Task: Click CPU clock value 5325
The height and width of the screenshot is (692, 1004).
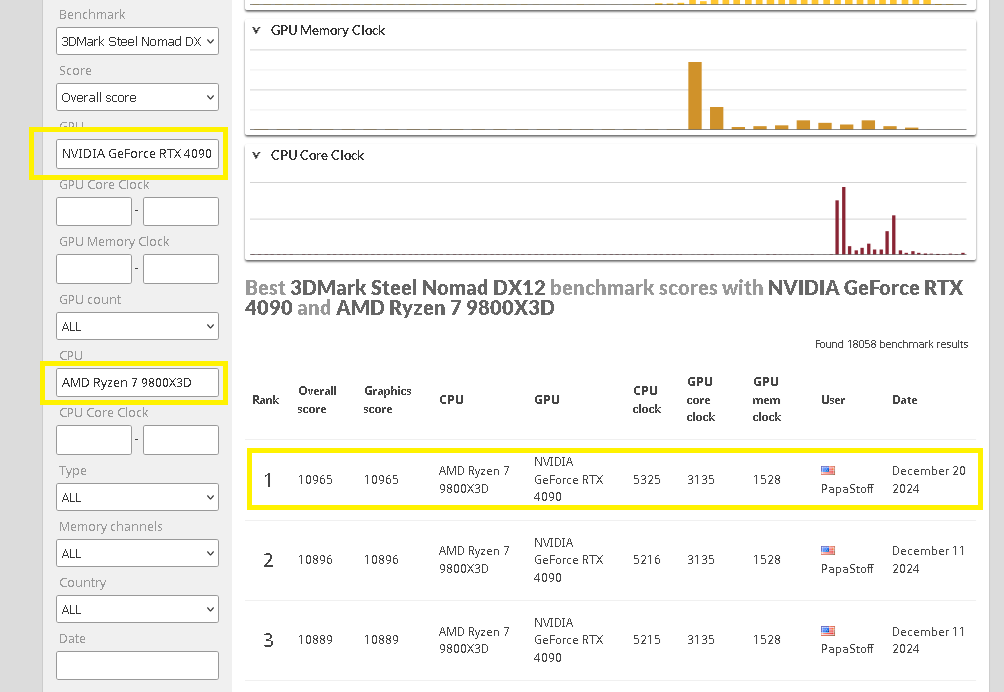Action: (647, 479)
